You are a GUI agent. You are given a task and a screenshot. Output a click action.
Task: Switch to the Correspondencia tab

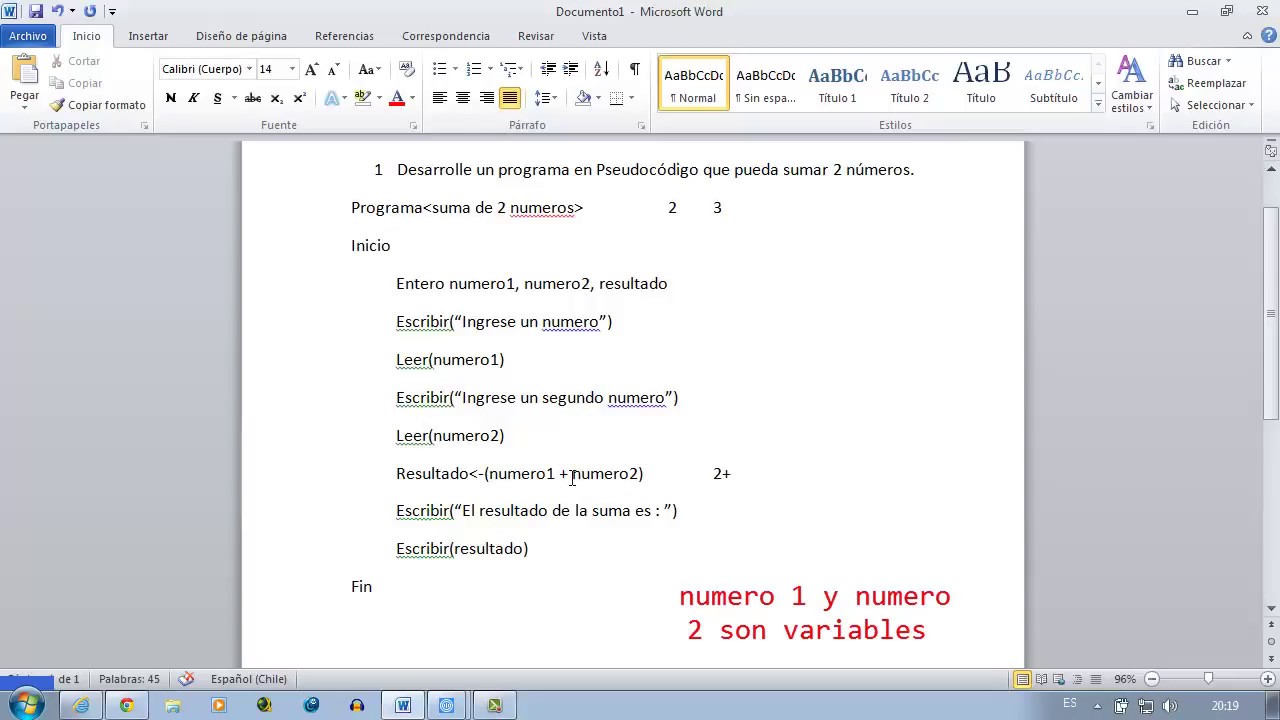pos(446,36)
